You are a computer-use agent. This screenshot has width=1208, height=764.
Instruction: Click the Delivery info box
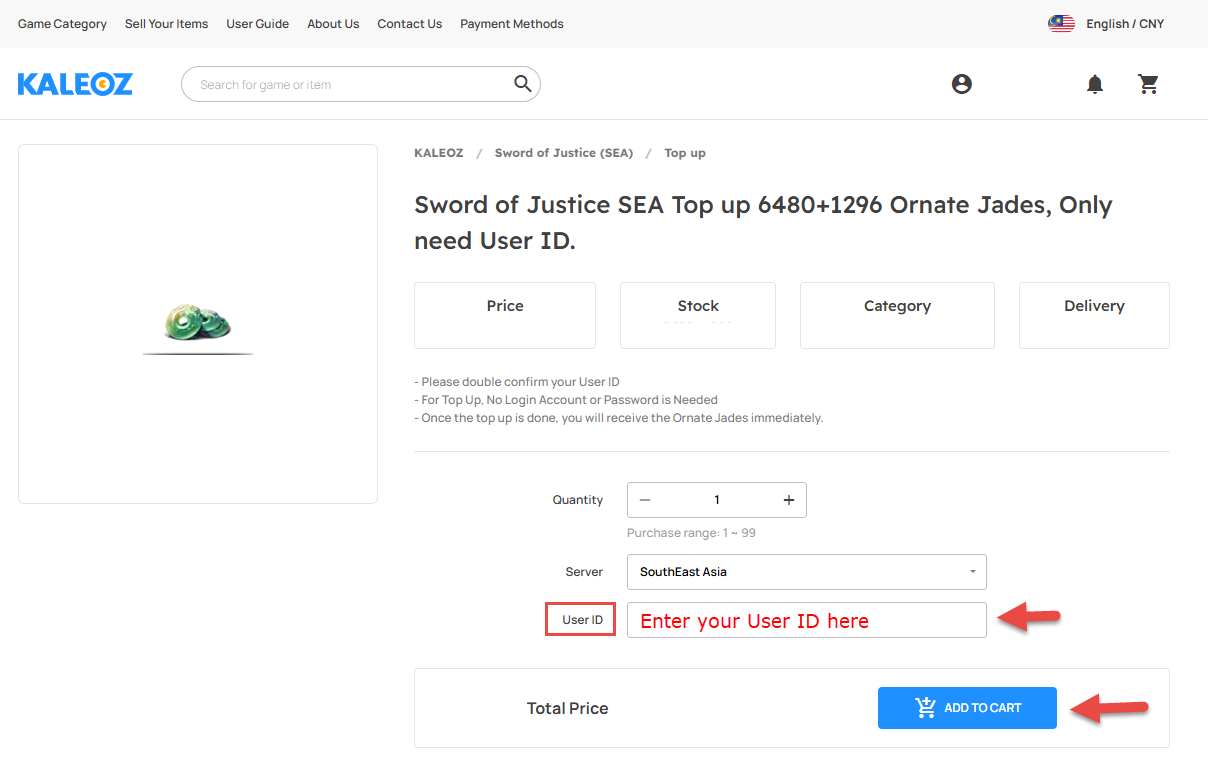(x=1094, y=315)
